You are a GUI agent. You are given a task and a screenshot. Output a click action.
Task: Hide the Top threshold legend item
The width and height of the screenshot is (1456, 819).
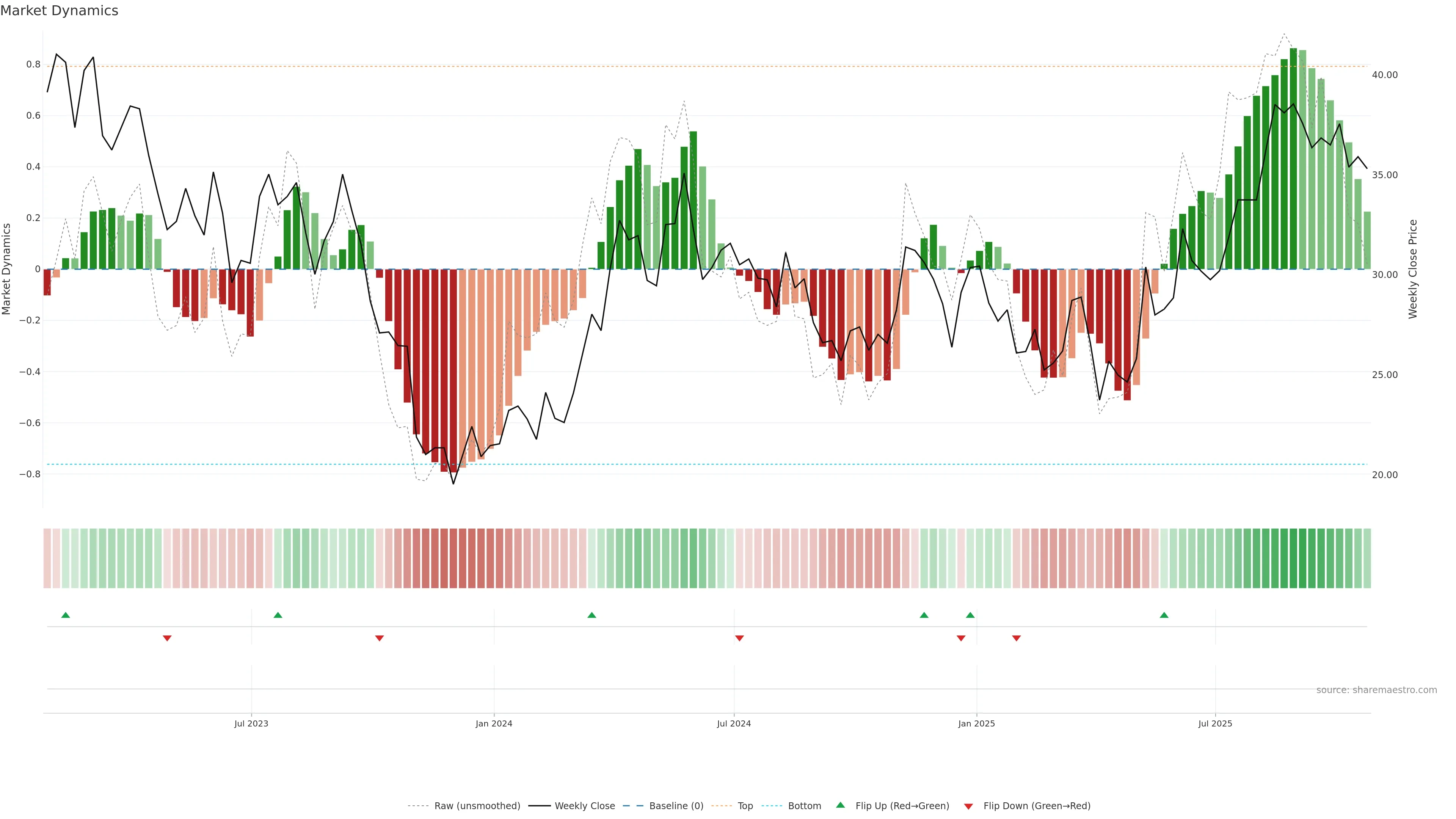point(745,806)
